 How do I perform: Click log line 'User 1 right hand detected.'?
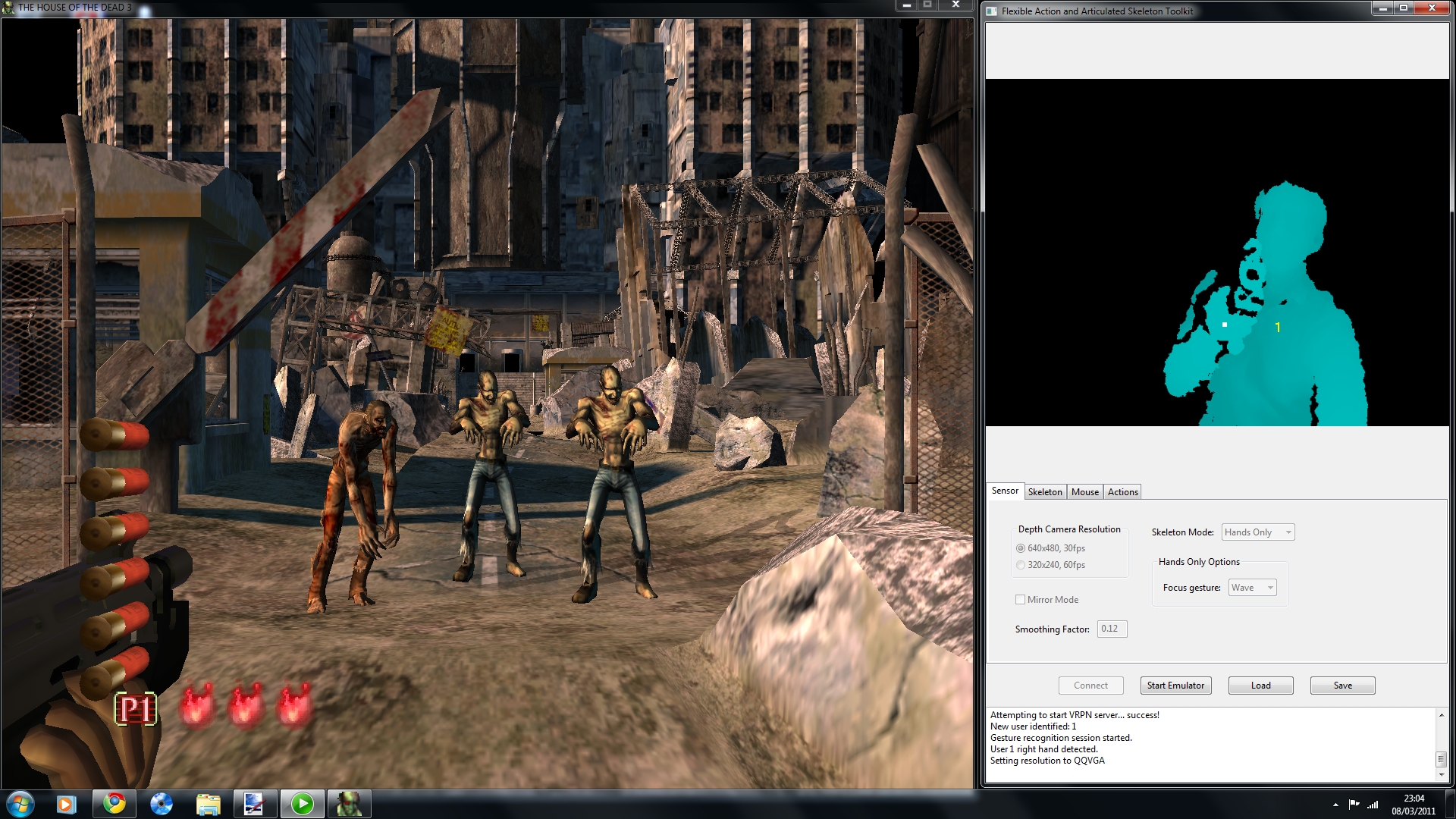[x=1043, y=749]
